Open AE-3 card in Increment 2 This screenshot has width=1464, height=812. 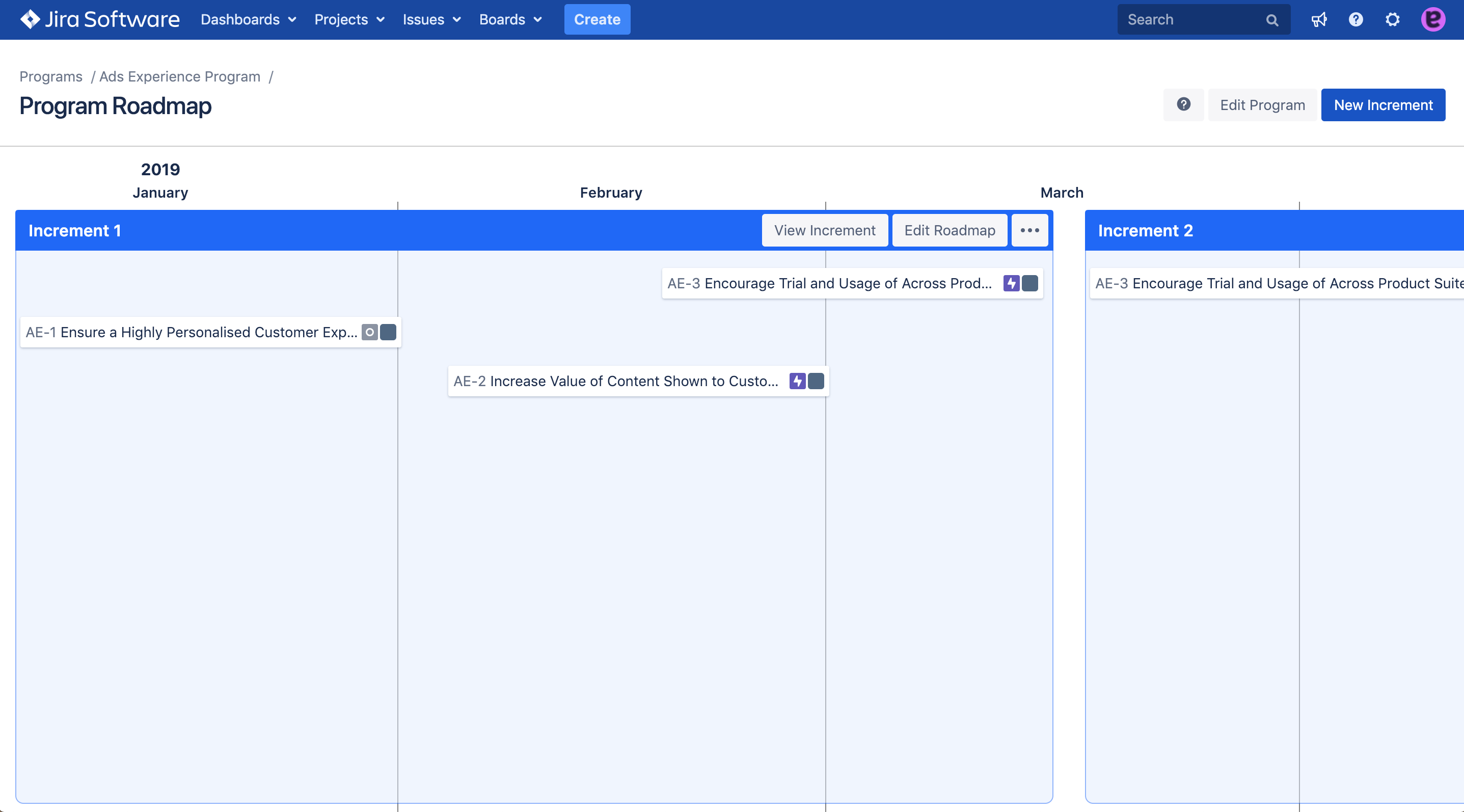(1277, 283)
